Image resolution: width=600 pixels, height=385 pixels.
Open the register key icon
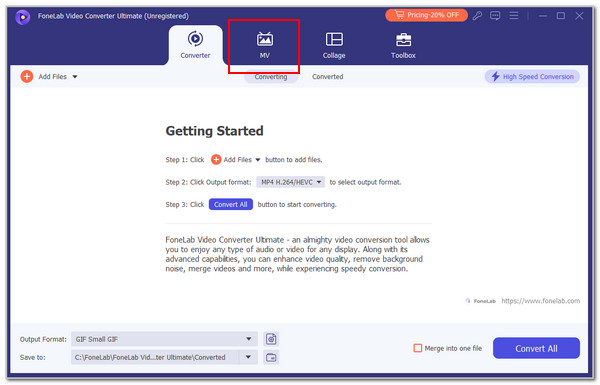(x=477, y=16)
